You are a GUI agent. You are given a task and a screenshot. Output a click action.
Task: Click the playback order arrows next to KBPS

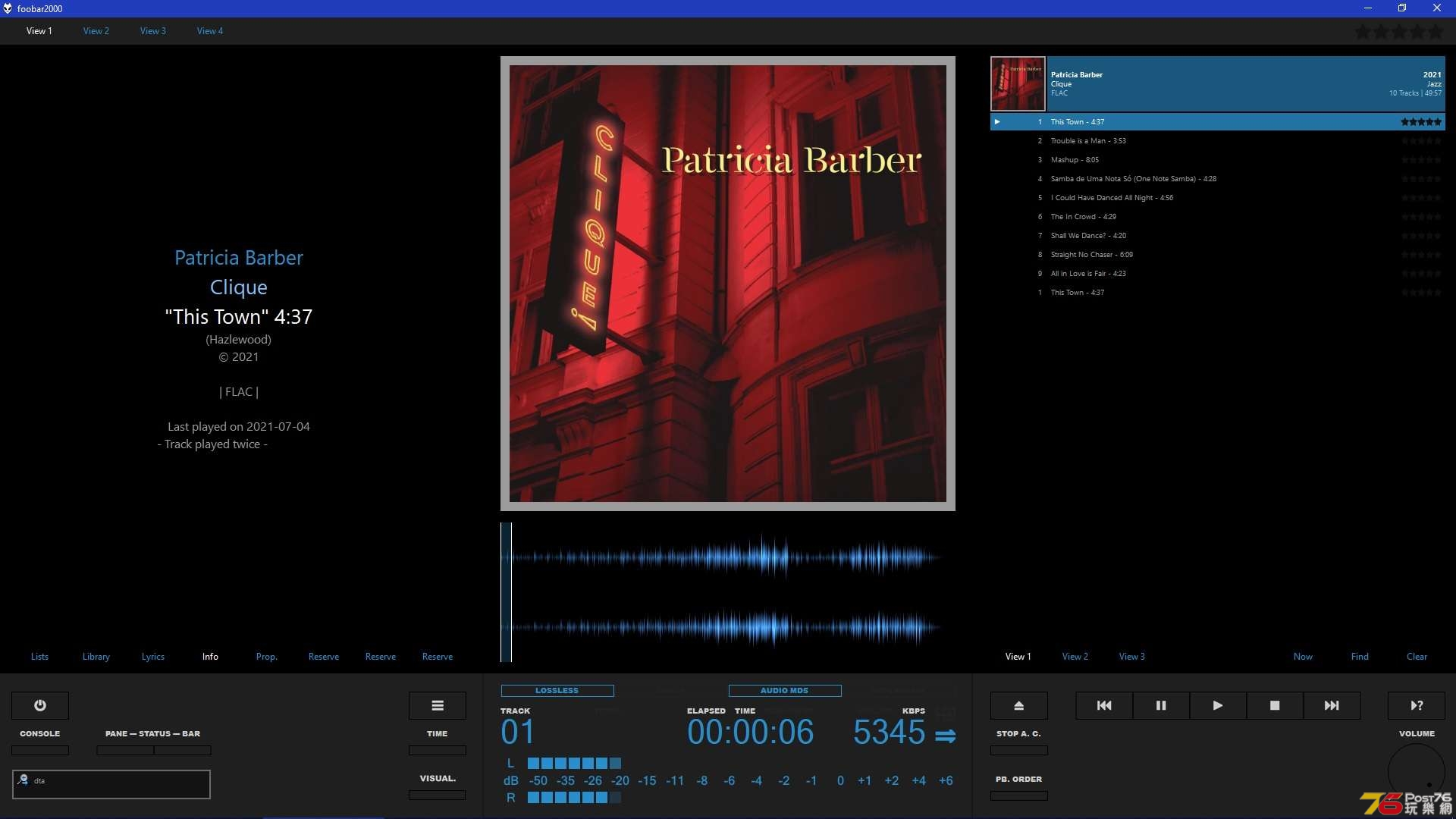pyautogui.click(x=945, y=736)
